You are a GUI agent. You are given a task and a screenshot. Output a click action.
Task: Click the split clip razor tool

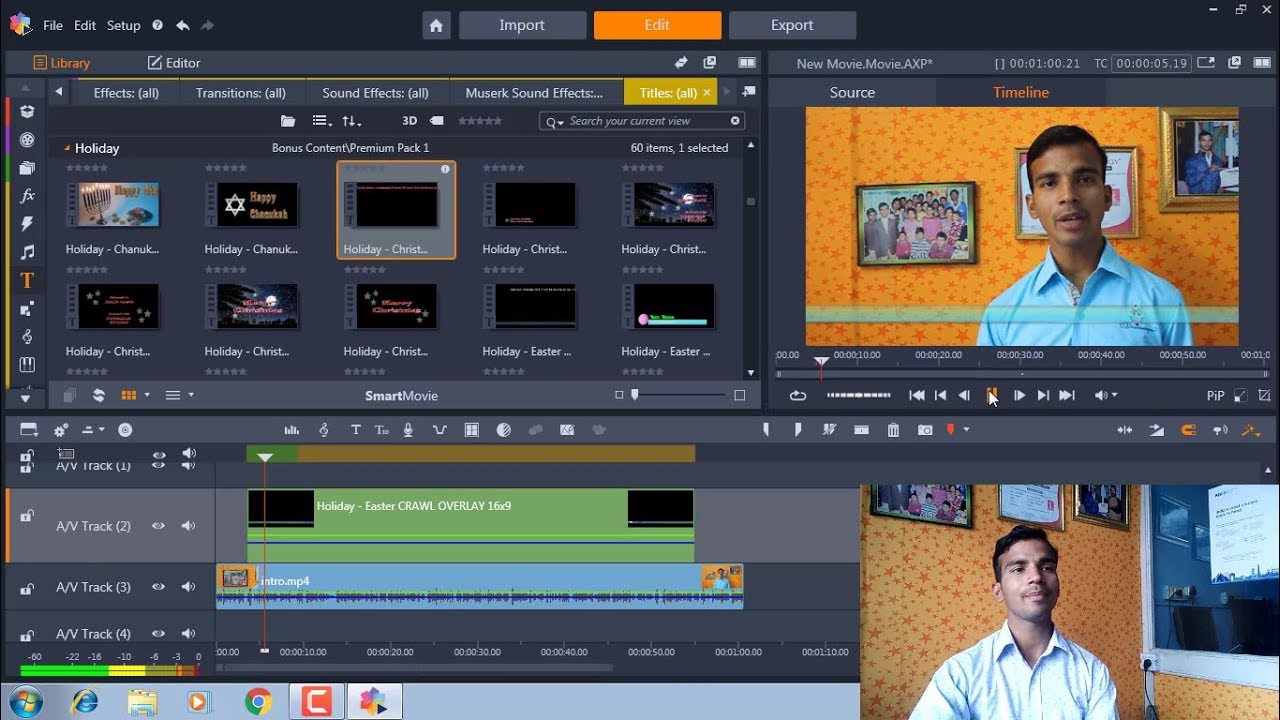[x=828, y=430]
